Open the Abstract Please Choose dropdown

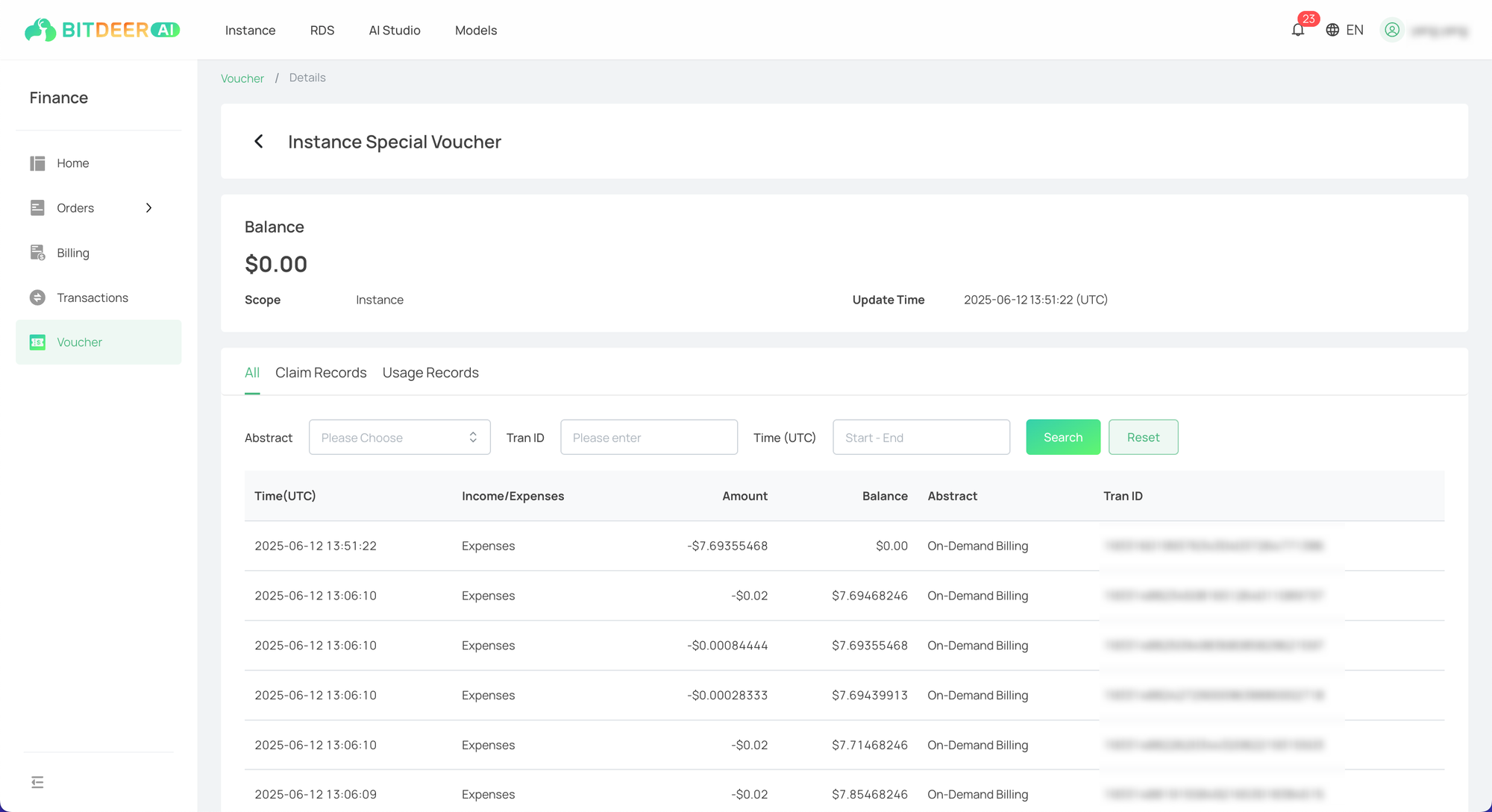tap(399, 438)
